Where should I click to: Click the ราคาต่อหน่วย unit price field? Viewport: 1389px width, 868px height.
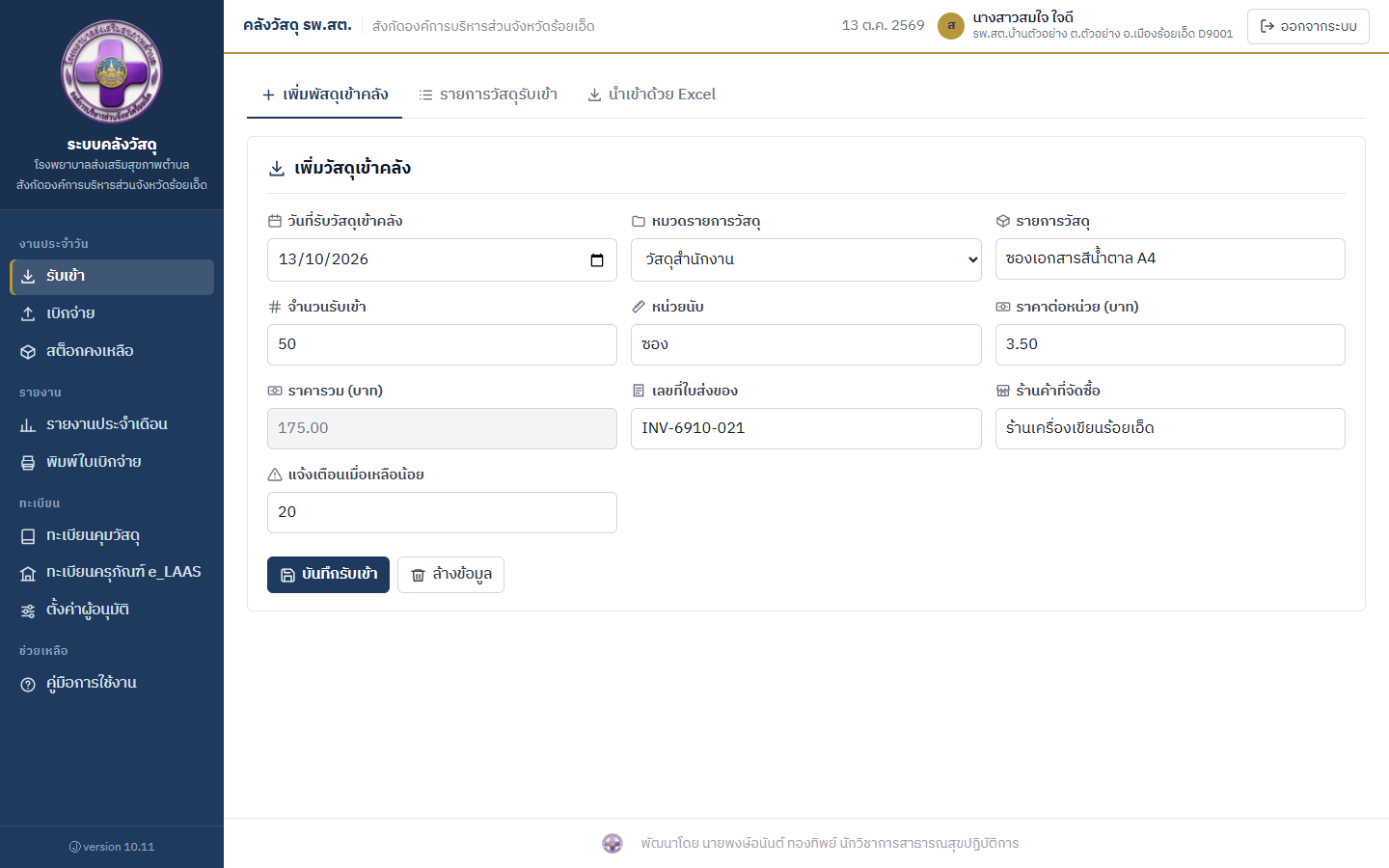pyautogui.click(x=1170, y=345)
